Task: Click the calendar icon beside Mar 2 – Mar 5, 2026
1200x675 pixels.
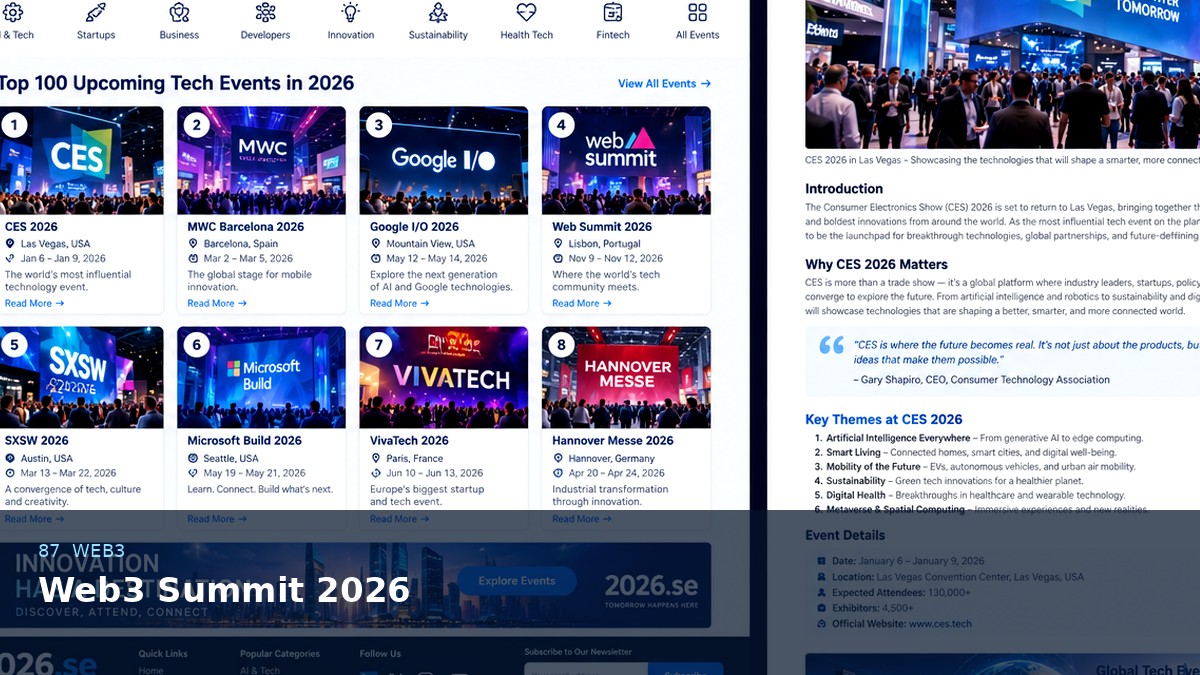Action: click(x=193, y=258)
